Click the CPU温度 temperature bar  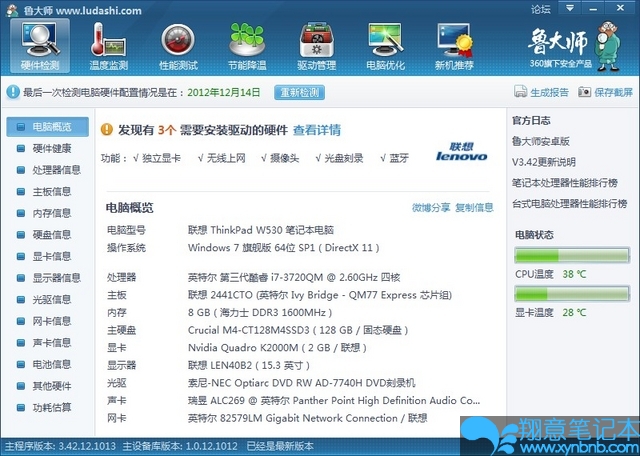572,256
